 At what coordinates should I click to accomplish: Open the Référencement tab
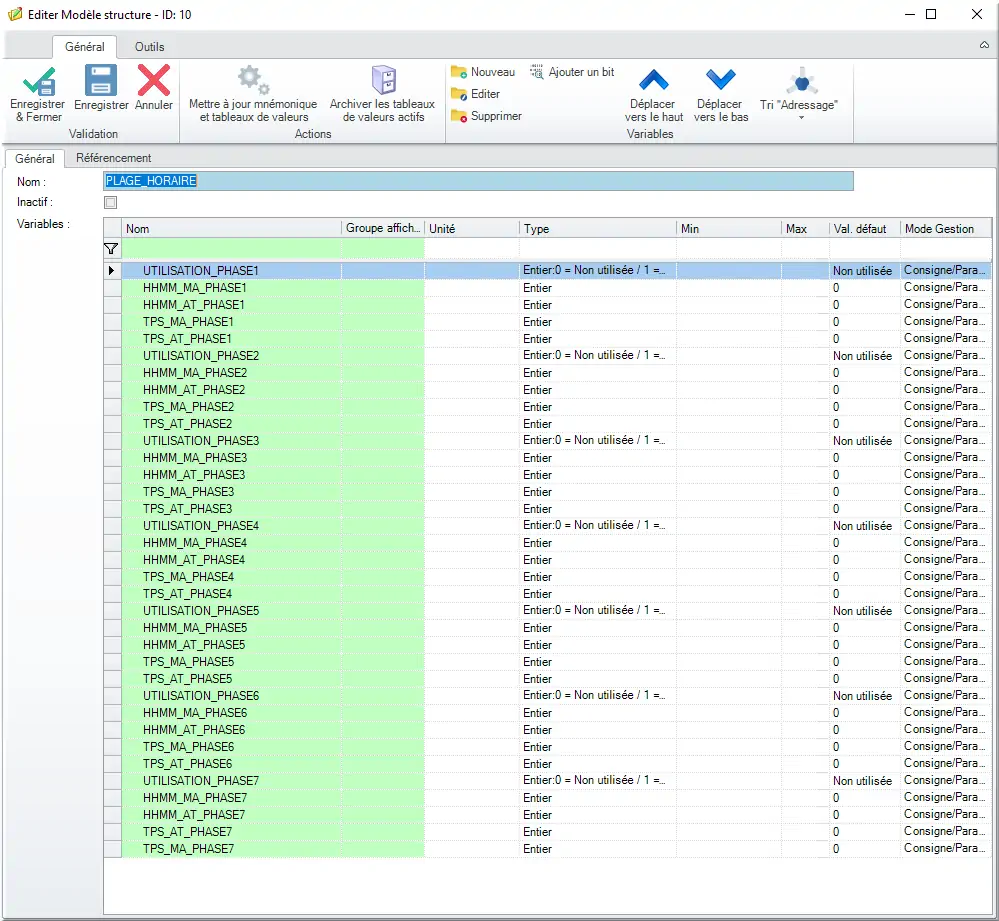[x=113, y=158]
